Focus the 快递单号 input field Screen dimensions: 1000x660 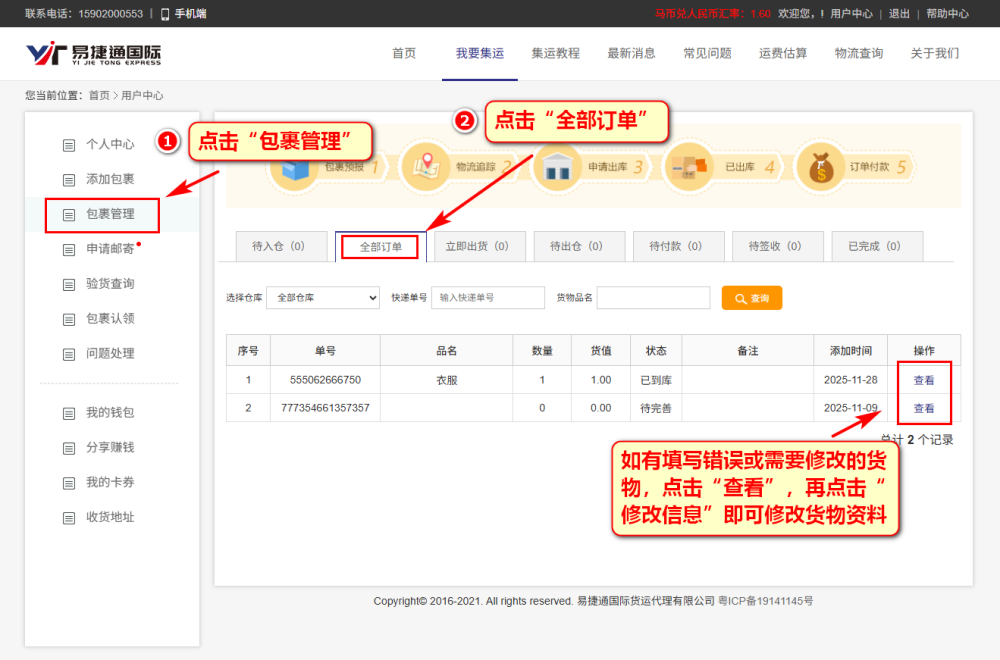tap(488, 298)
